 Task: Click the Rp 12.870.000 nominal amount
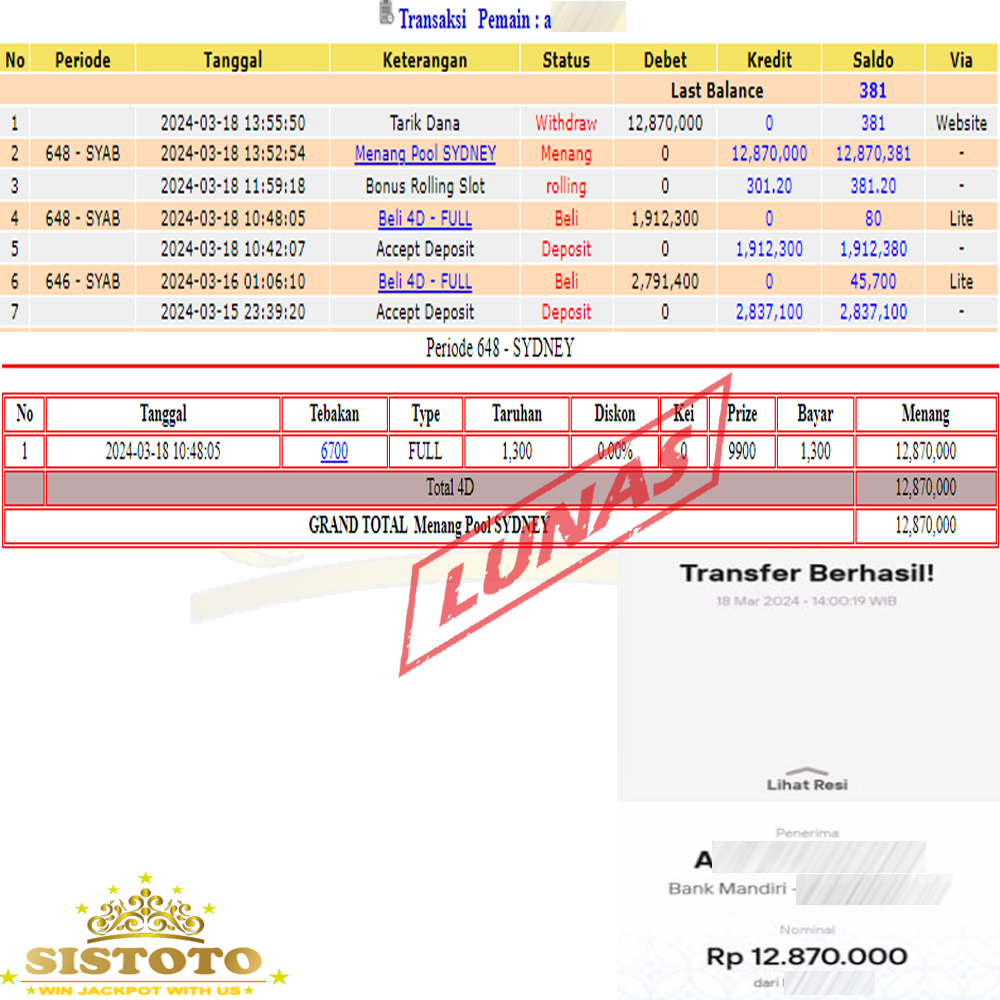click(x=806, y=956)
